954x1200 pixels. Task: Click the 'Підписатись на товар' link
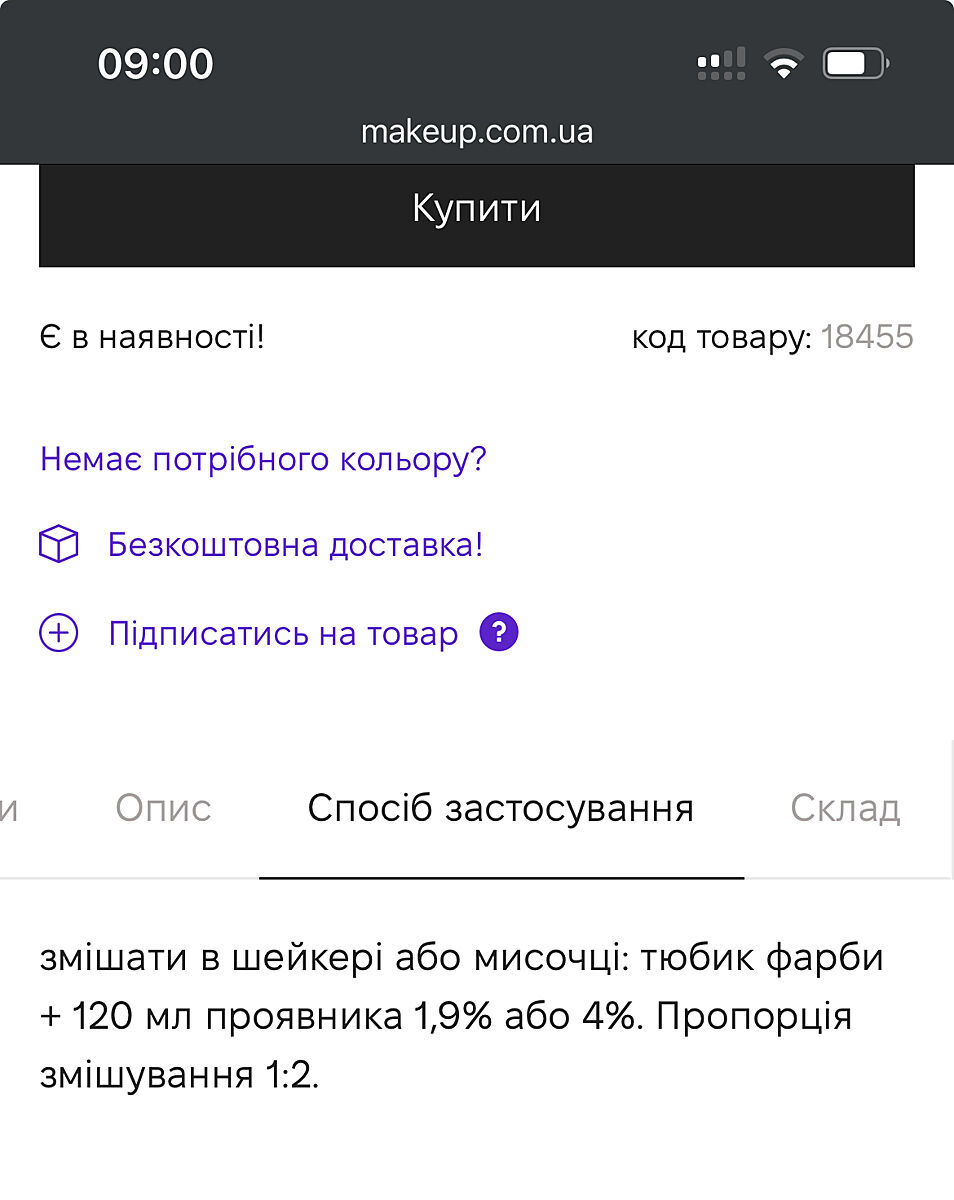[x=283, y=634]
